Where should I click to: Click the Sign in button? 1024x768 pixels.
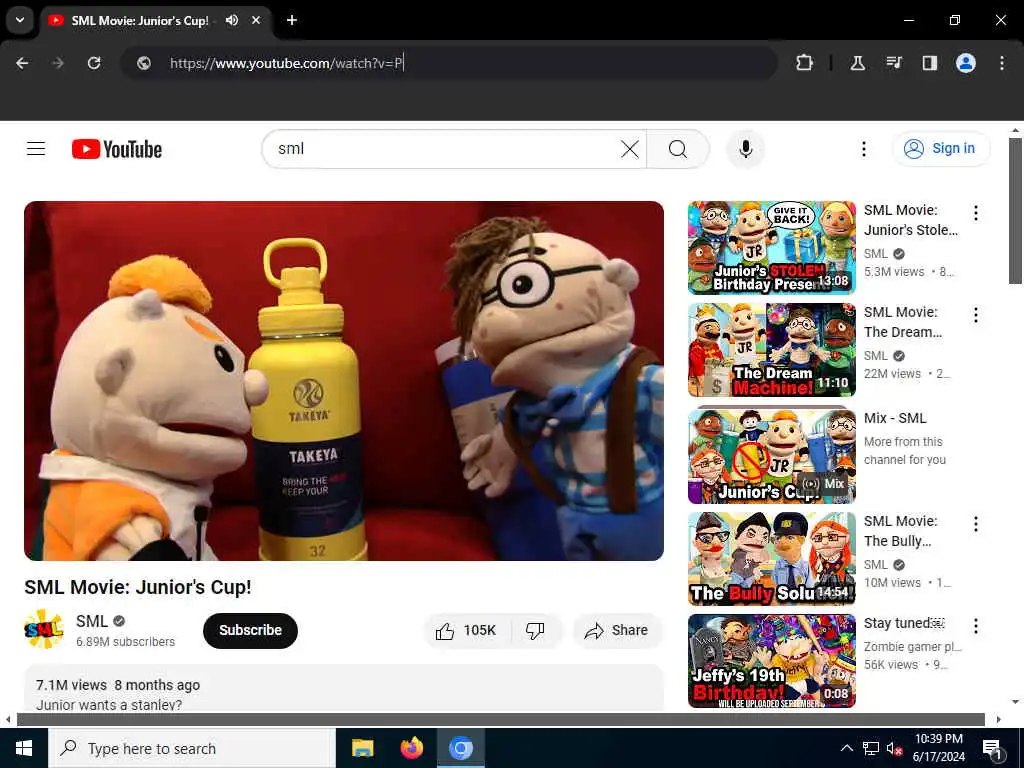click(941, 149)
